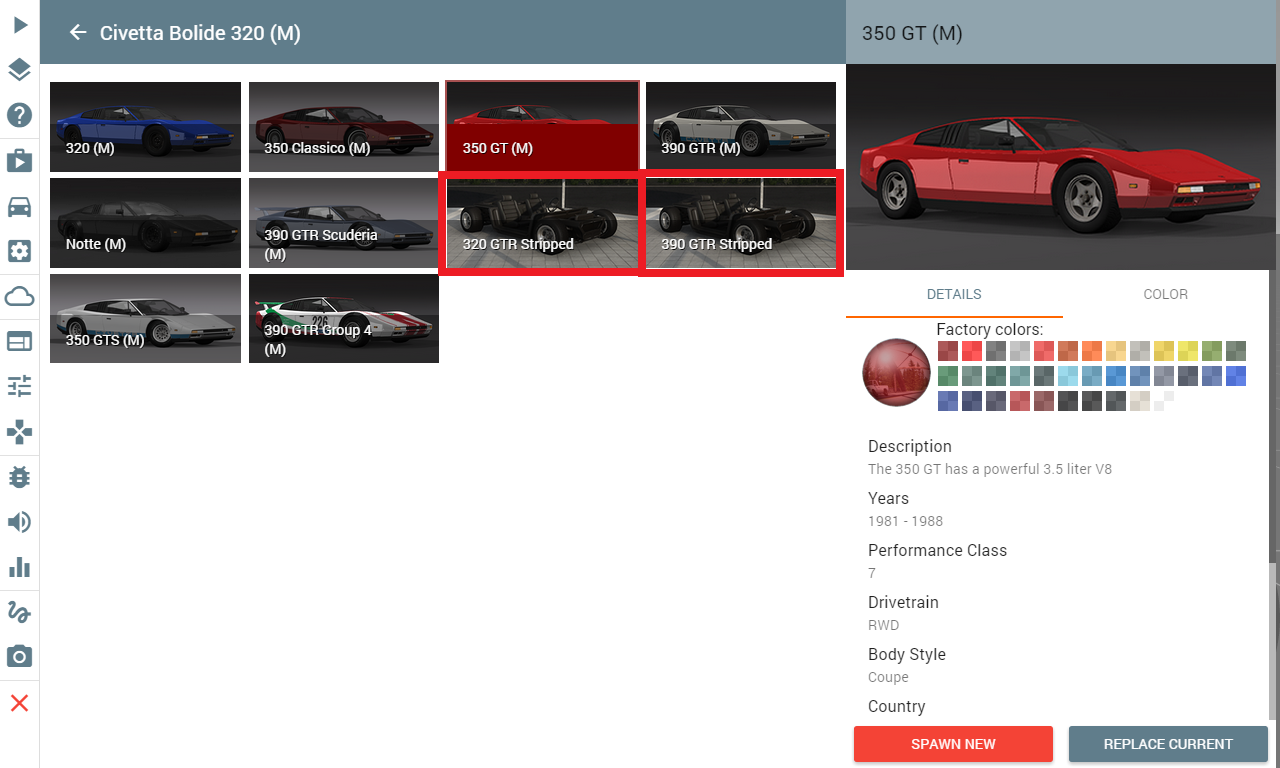This screenshot has height=768, width=1280.
Task: Choose the Notte (M) black car
Action: click(x=145, y=223)
